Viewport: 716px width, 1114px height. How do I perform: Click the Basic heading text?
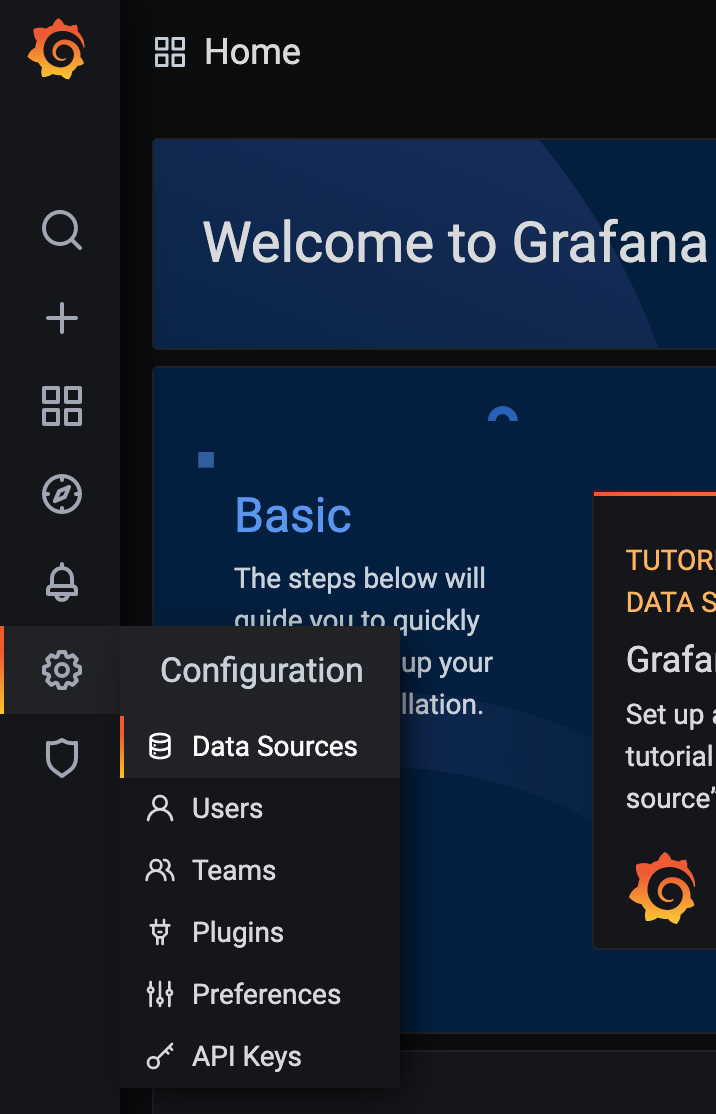(293, 515)
